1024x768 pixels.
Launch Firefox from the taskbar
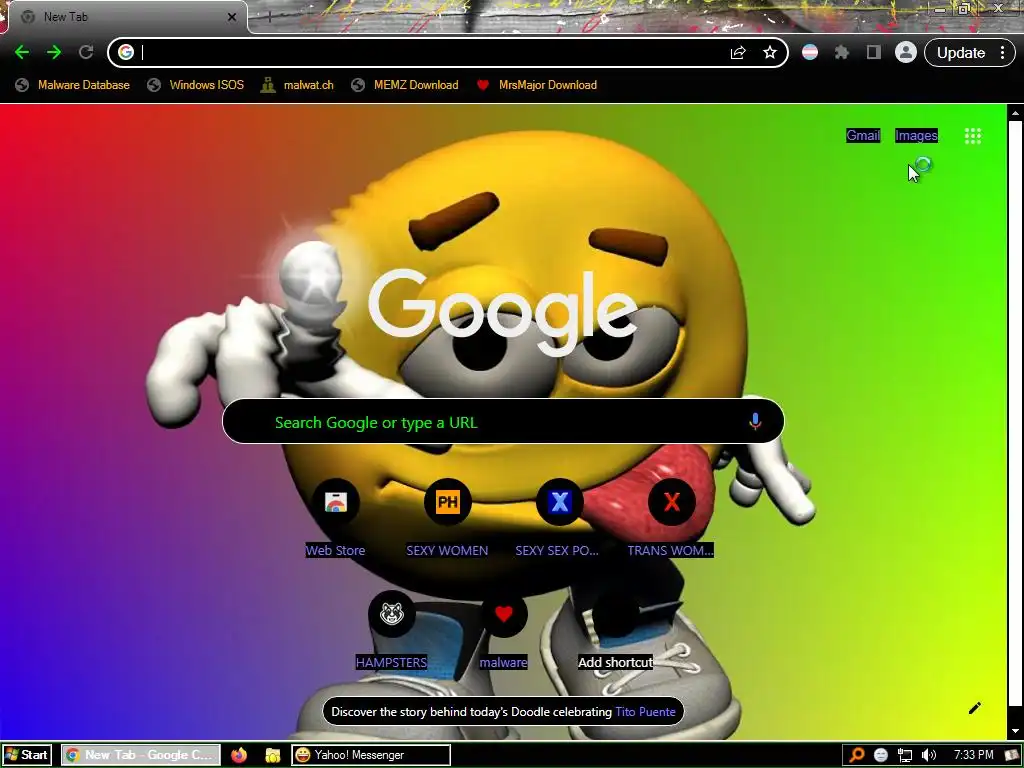[239, 755]
